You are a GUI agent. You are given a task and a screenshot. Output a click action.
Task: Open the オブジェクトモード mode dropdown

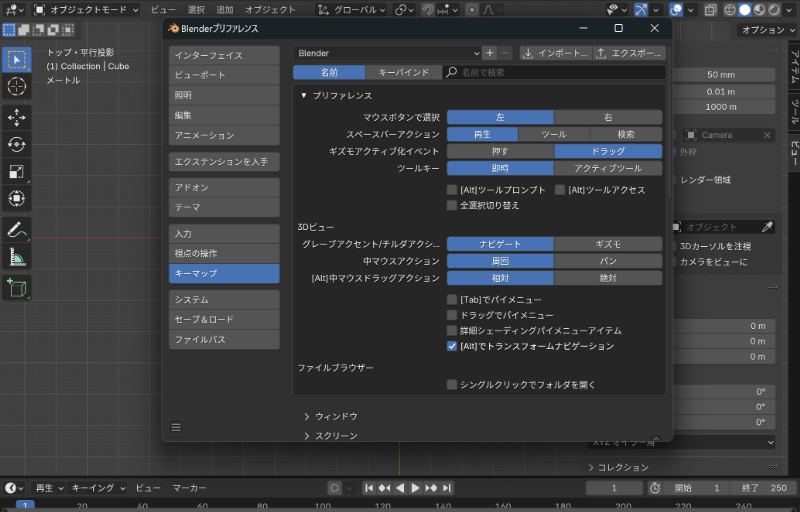point(86,10)
